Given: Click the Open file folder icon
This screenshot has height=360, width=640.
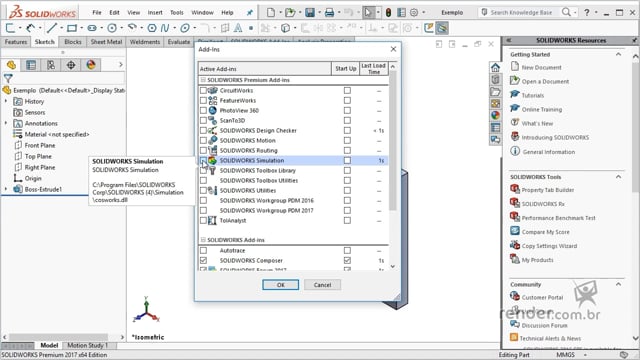Looking at the screenshot, I should click(x=290, y=13).
